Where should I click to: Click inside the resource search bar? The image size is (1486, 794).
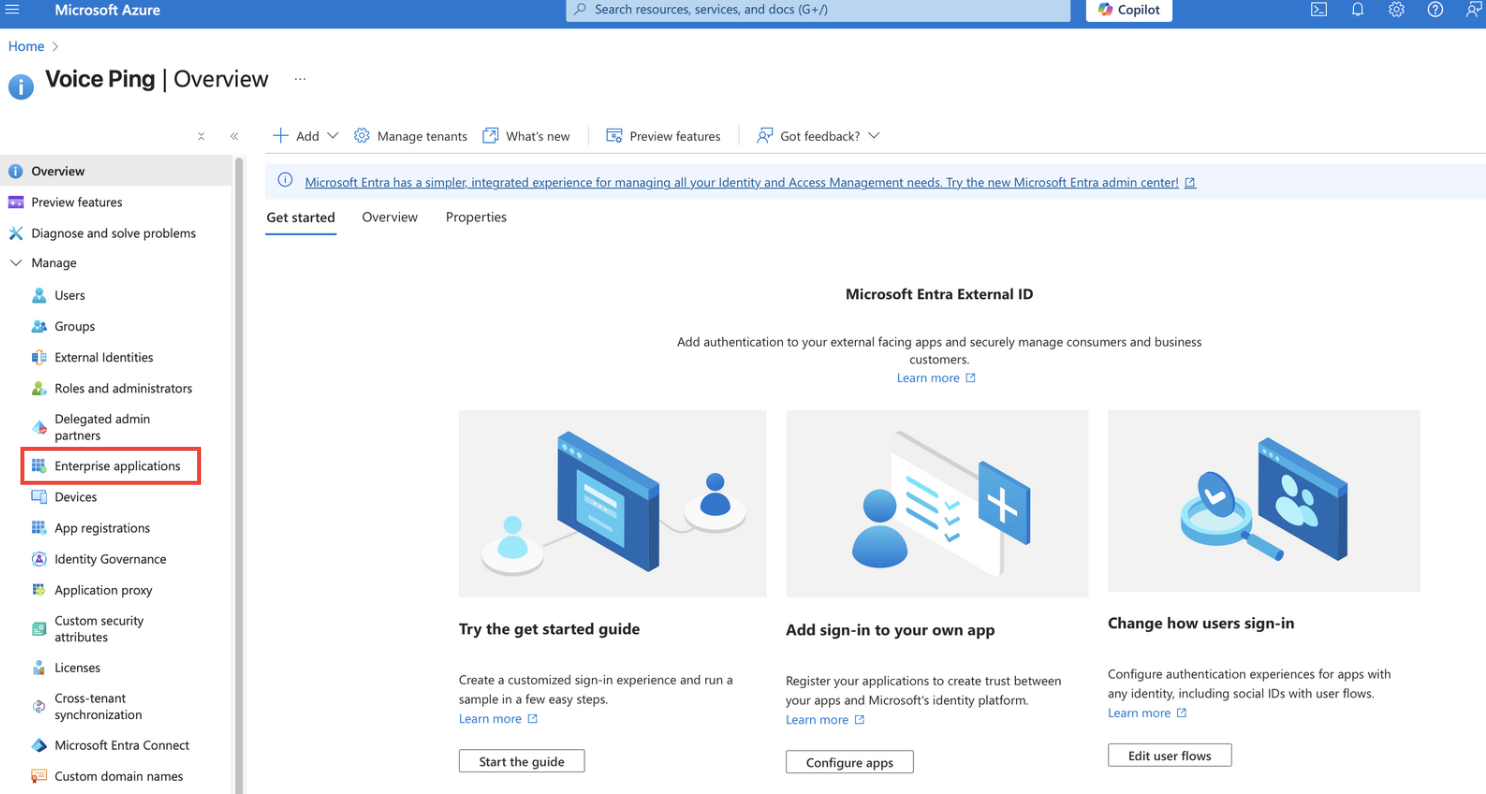(x=817, y=10)
